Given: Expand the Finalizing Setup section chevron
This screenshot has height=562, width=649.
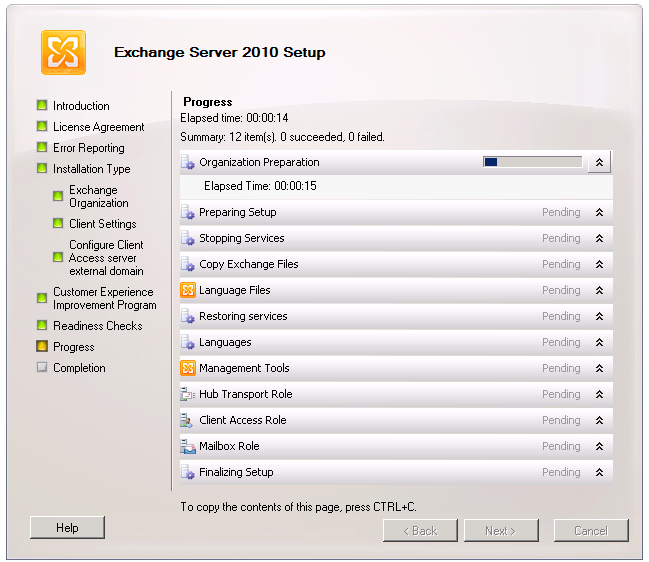Looking at the screenshot, I should [599, 472].
